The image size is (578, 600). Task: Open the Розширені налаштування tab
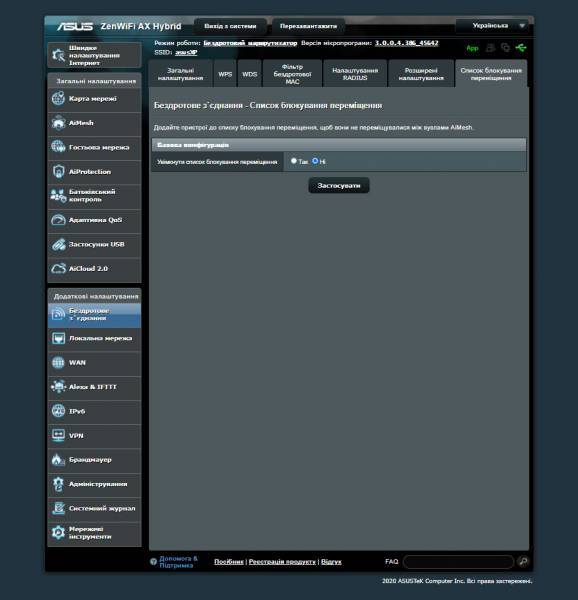[421, 74]
